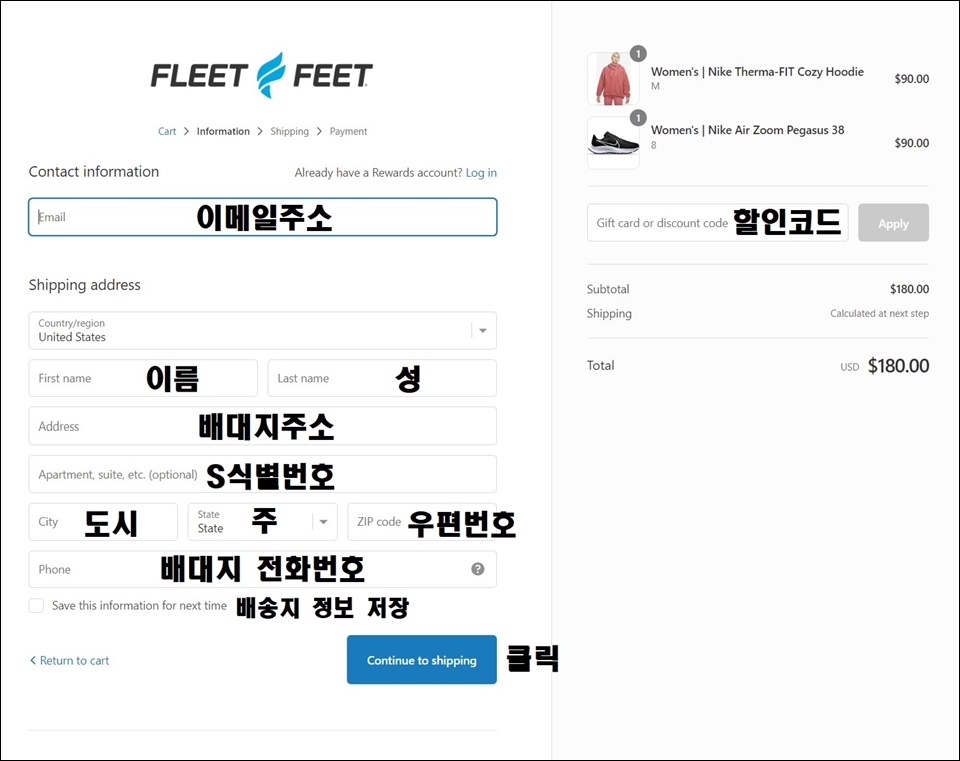This screenshot has height=761, width=960.
Task: Click Return to cart link
Action: click(x=69, y=661)
